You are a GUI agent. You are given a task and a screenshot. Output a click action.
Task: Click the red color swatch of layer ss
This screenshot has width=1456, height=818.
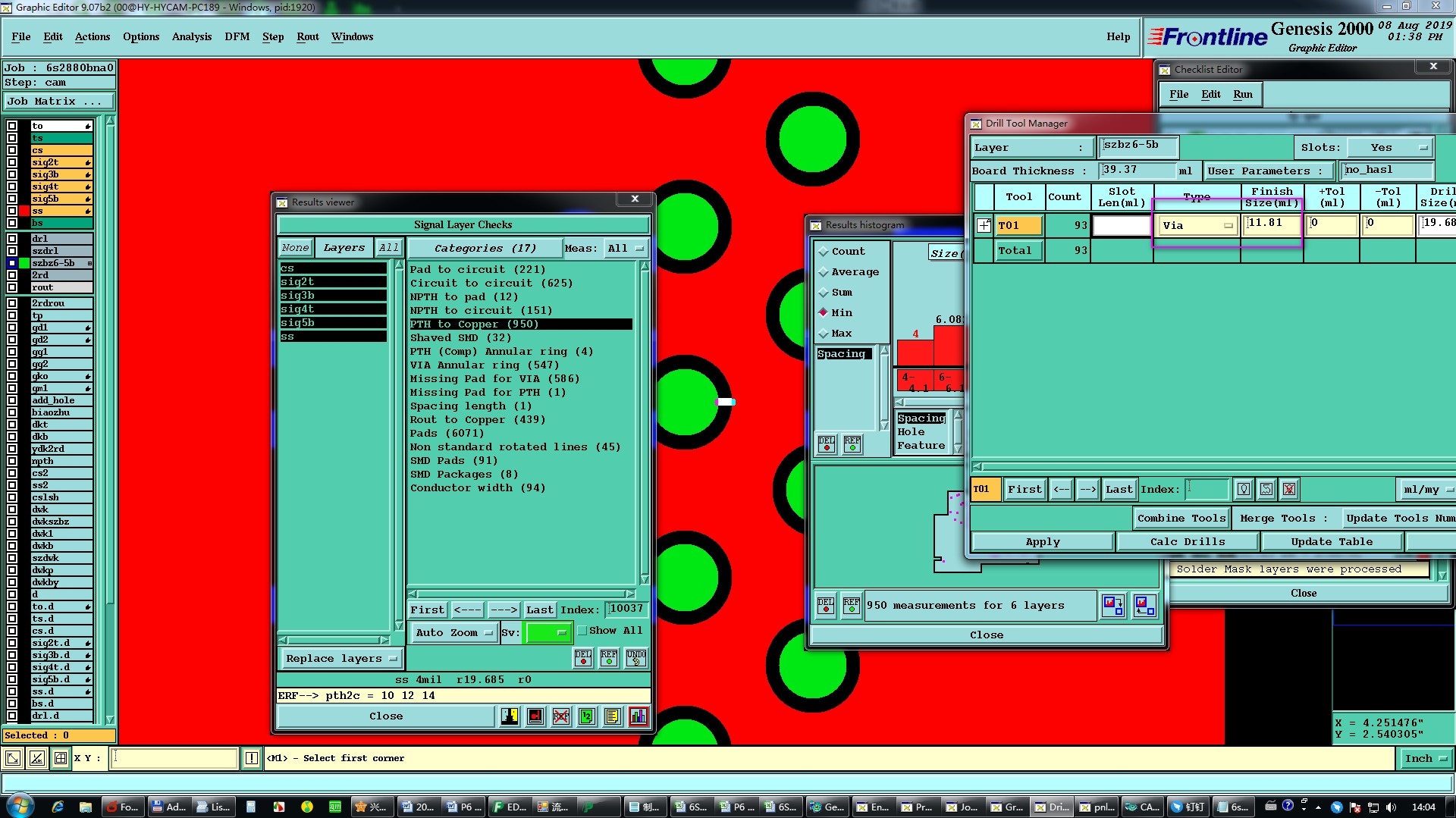24,211
